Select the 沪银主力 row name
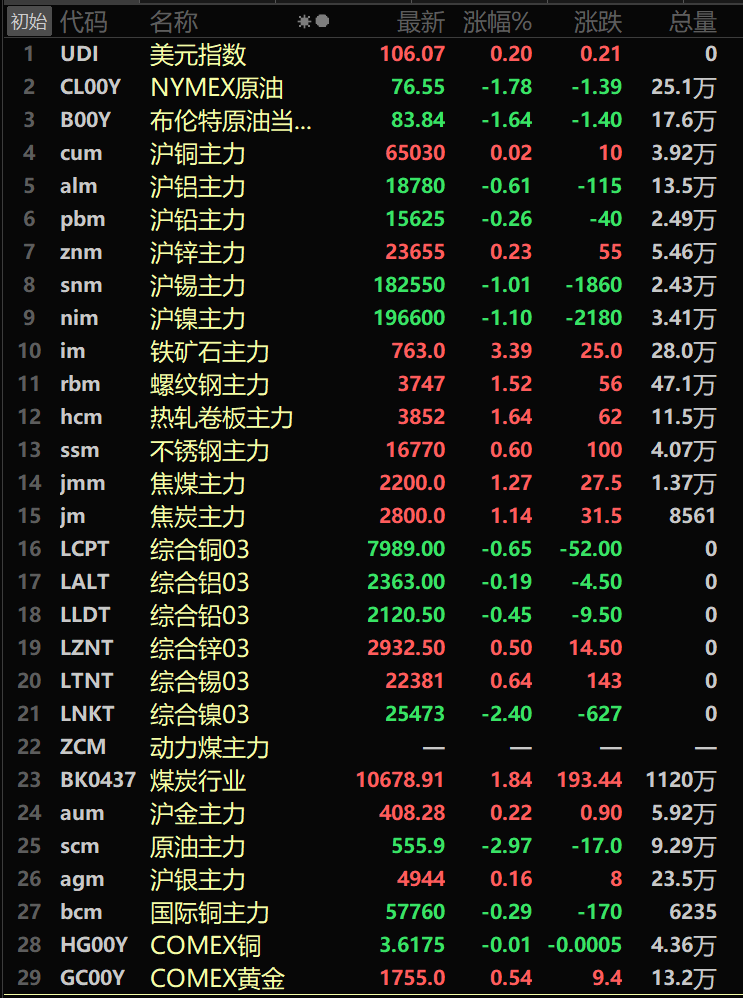The height and width of the screenshot is (998, 743). coord(198,880)
